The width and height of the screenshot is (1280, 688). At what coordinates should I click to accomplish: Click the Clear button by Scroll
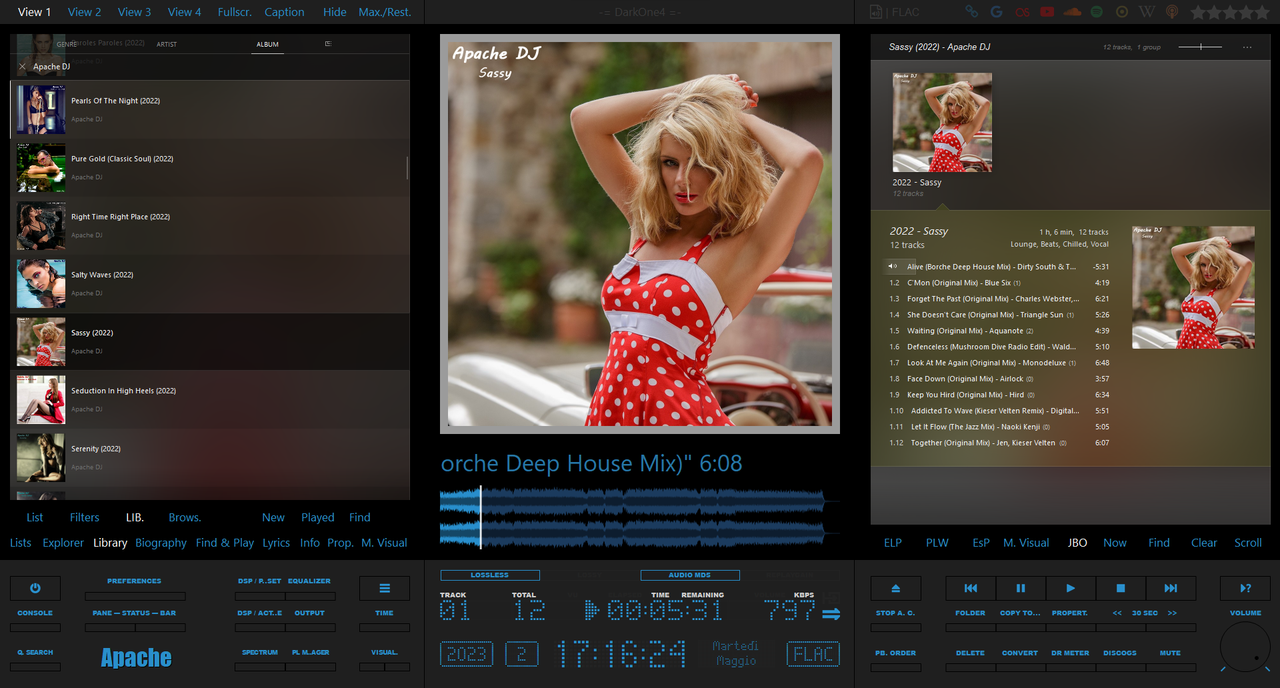pos(1204,543)
